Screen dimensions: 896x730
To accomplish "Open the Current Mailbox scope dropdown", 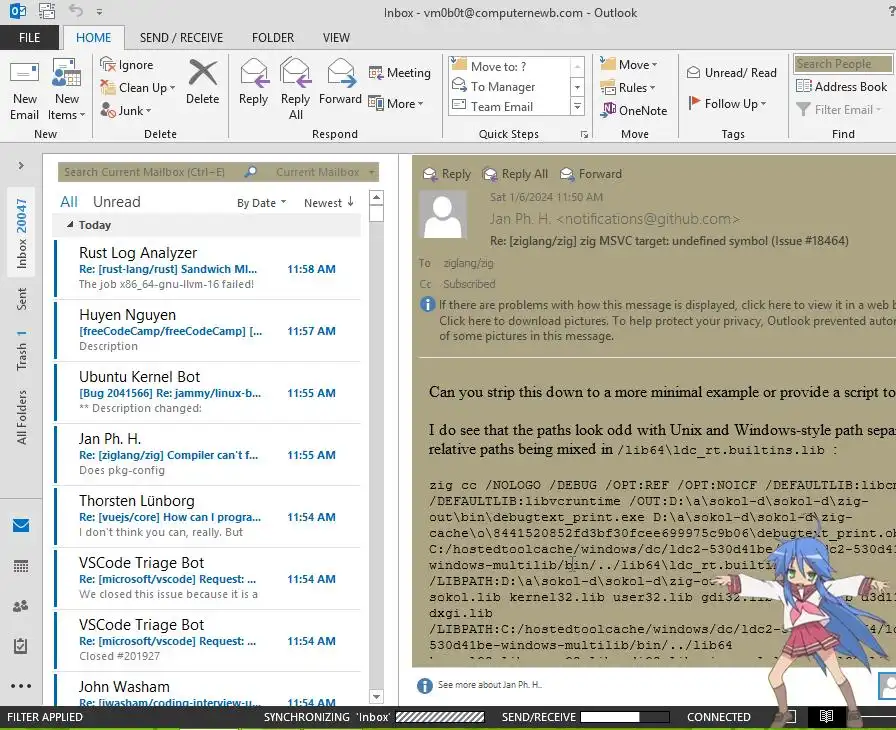I will click(x=325, y=172).
